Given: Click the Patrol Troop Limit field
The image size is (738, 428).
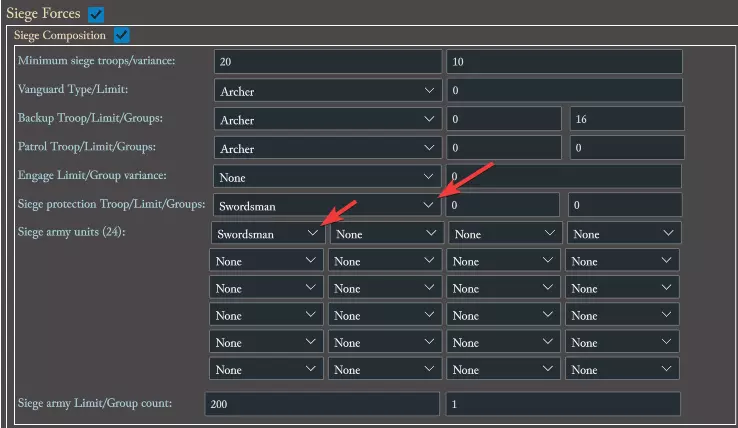Looking at the screenshot, I should pos(503,148).
